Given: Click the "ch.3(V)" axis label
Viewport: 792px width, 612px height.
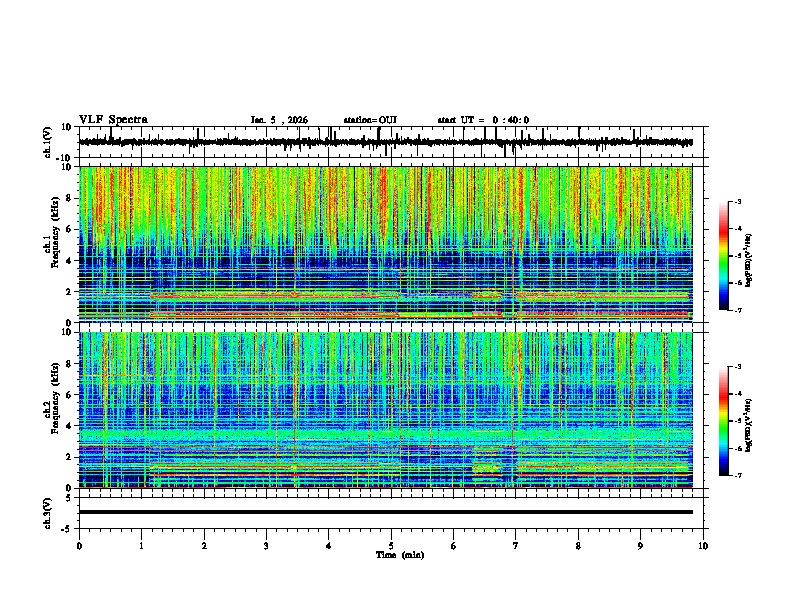Looking at the screenshot, I should tap(48, 513).
